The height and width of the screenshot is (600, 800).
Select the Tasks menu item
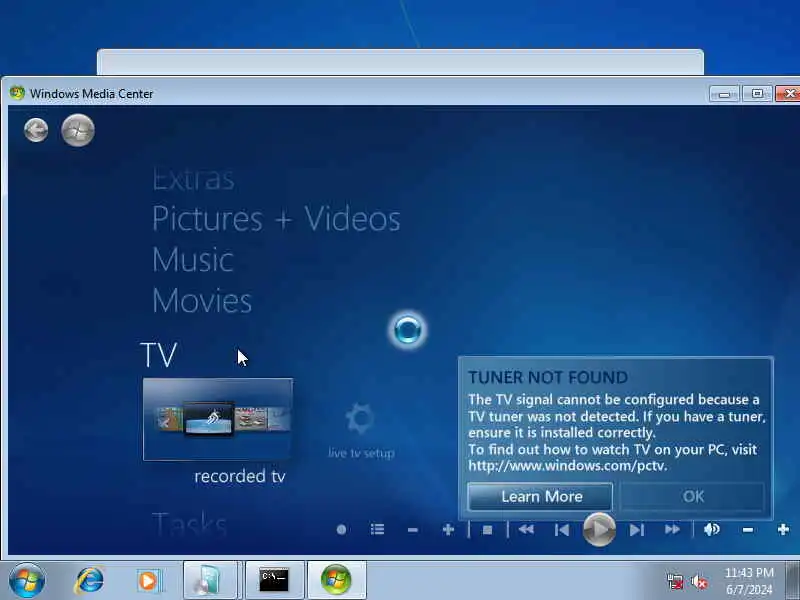pos(189,524)
